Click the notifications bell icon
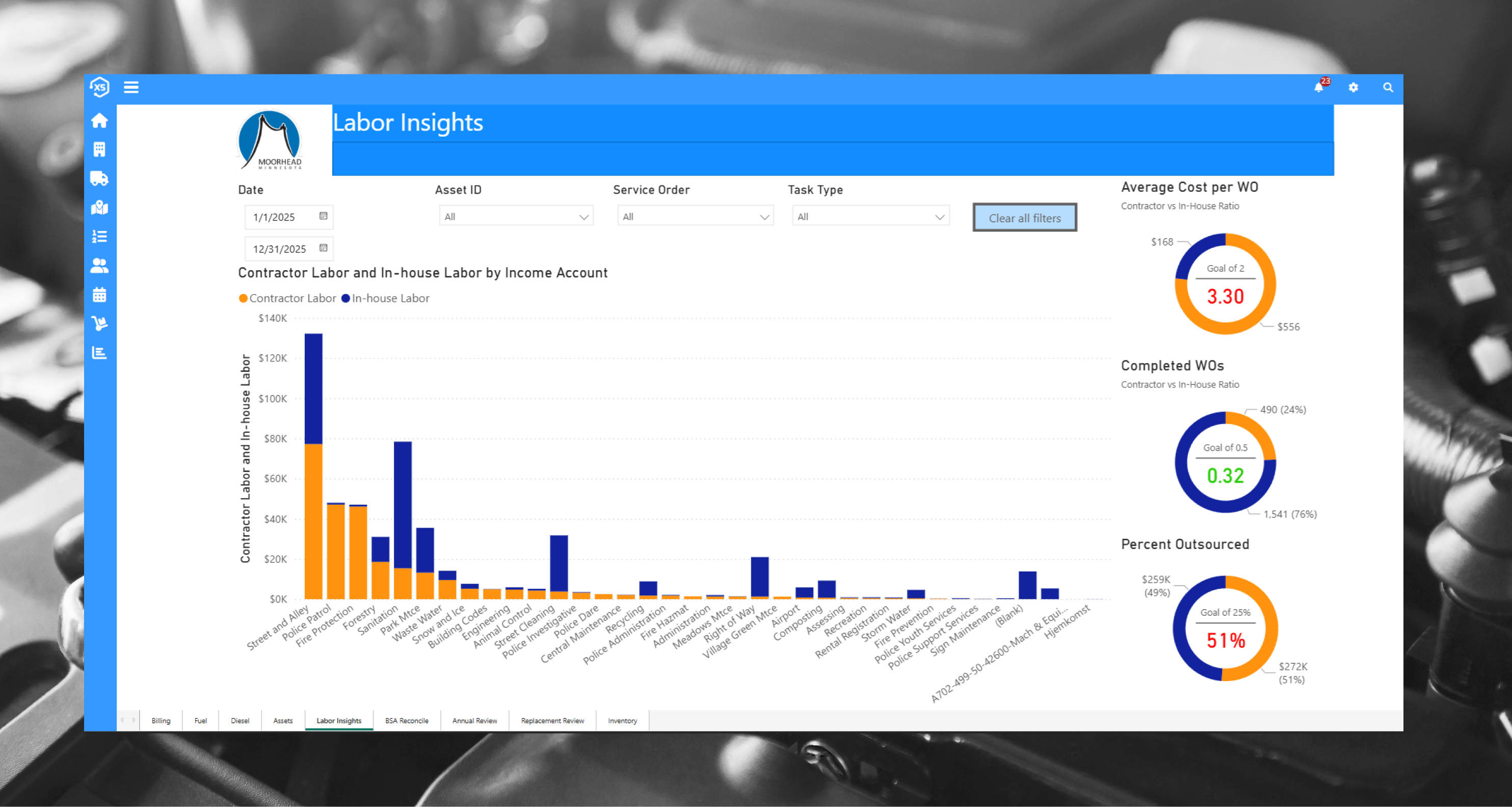Screen dimensions: 1512x807 tap(1318, 88)
